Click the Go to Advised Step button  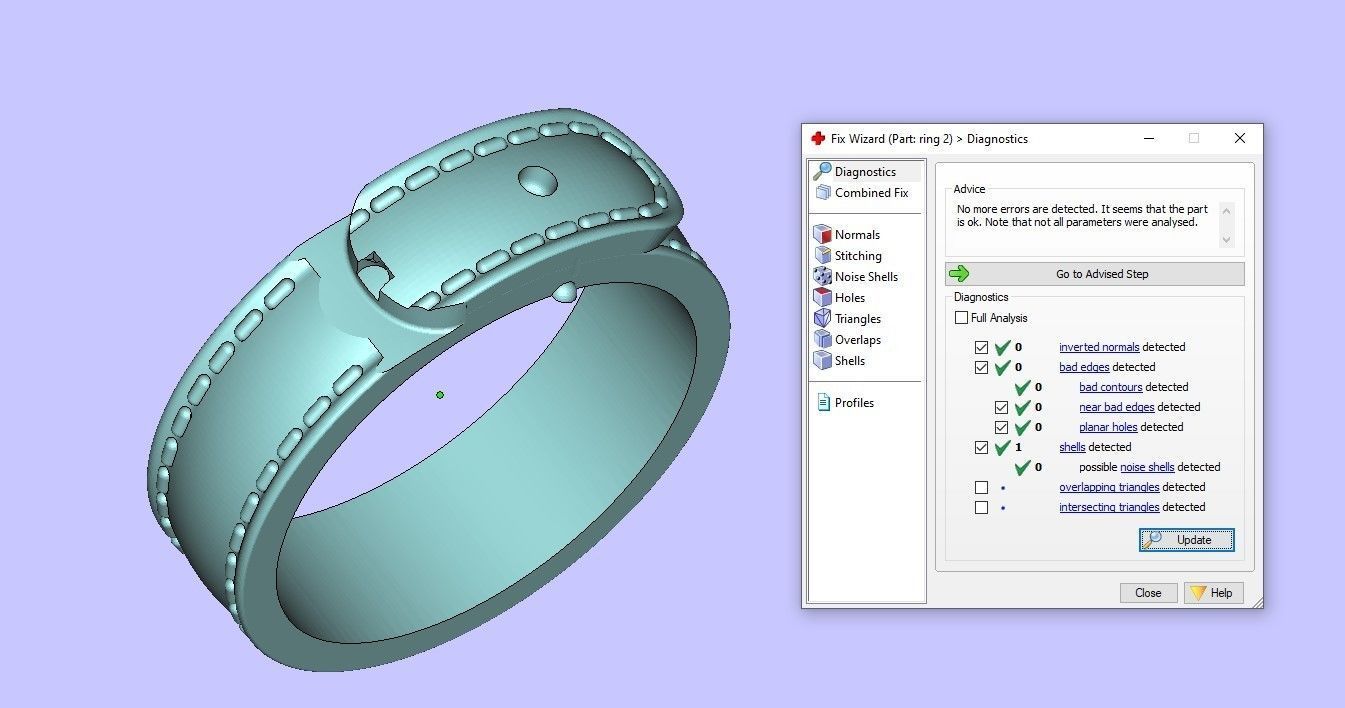[x=1095, y=274]
